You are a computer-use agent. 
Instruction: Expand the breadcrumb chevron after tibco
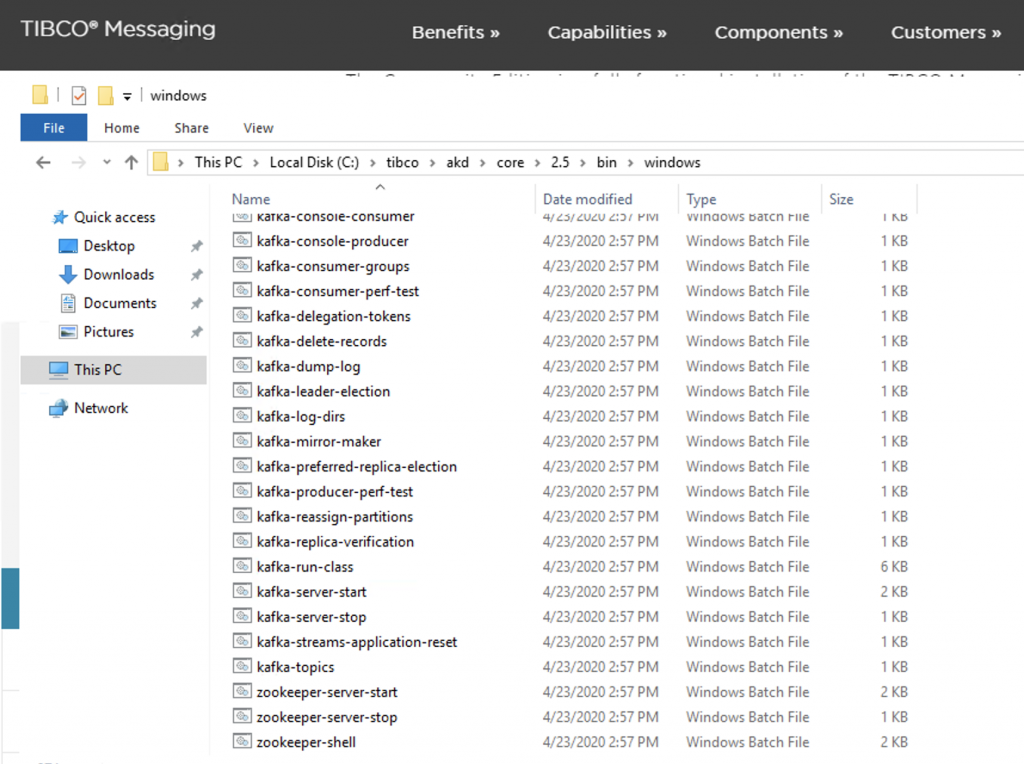[x=431, y=162]
